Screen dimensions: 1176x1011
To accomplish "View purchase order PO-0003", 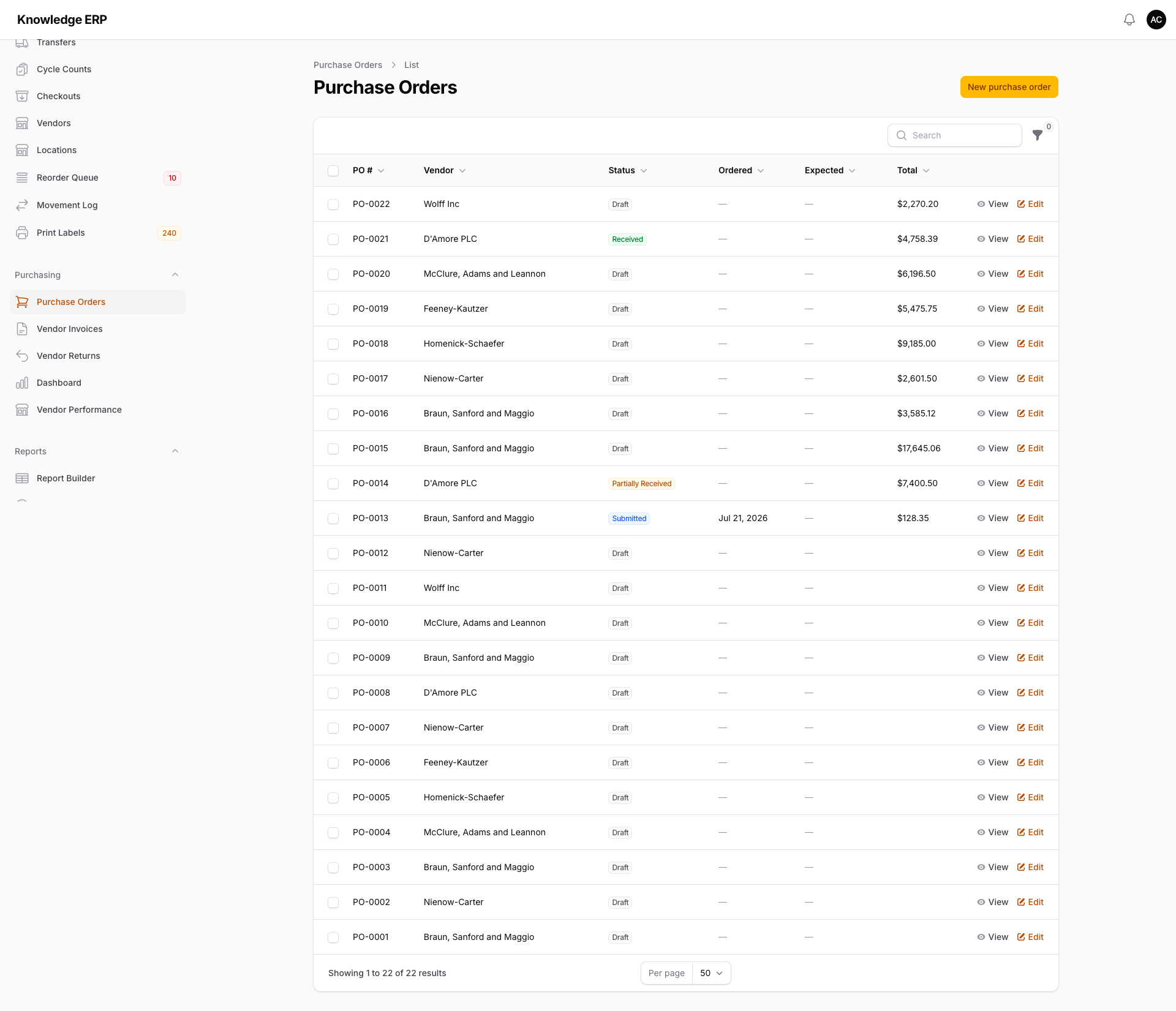I will click(x=992, y=867).
